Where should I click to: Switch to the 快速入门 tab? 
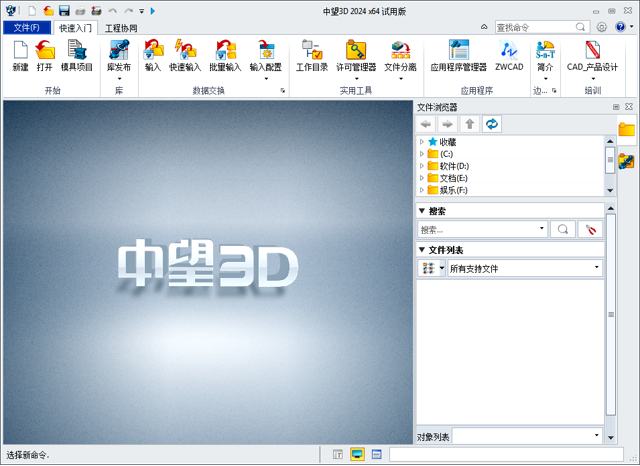(x=76, y=28)
